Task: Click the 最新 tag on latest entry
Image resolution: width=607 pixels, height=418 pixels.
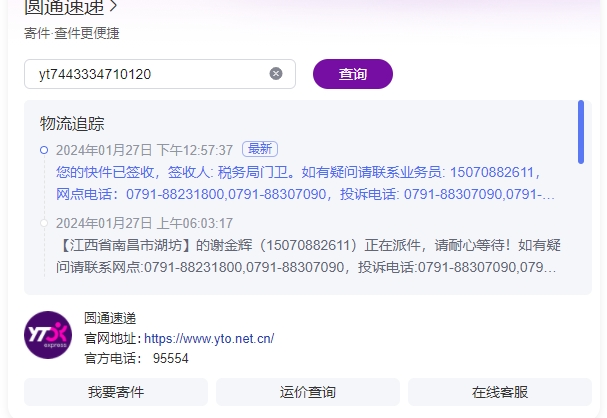Action: 260,149
